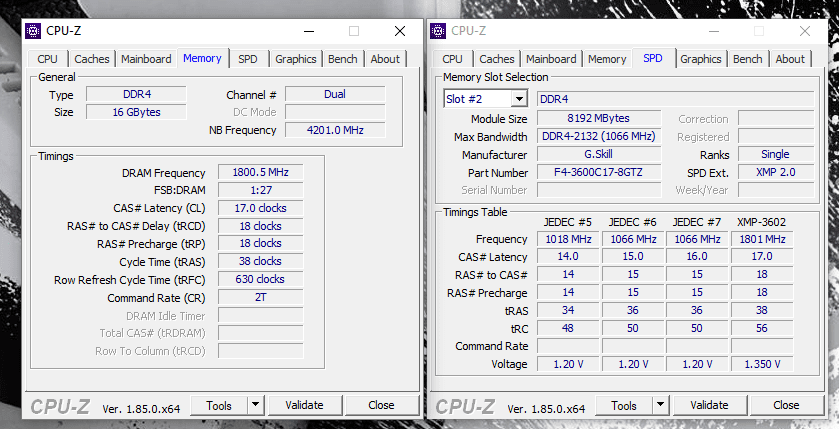Click Max Bandwidth value DDR4-2132 (1066 MHz)
The image size is (839, 429).
pos(599,136)
